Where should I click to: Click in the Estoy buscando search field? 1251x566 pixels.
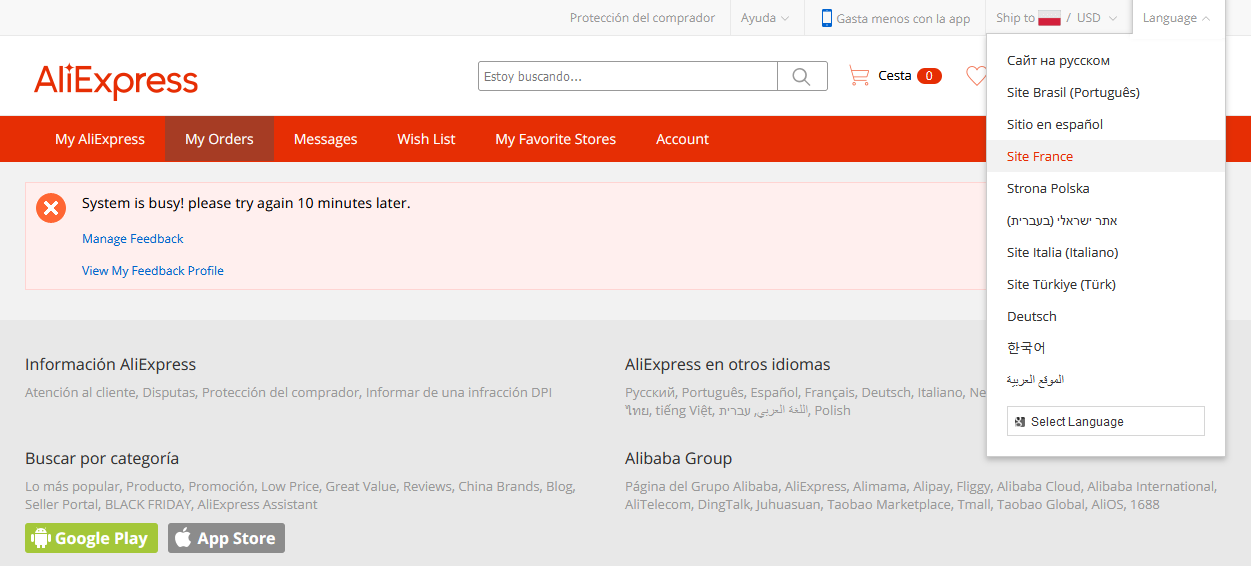(x=628, y=76)
